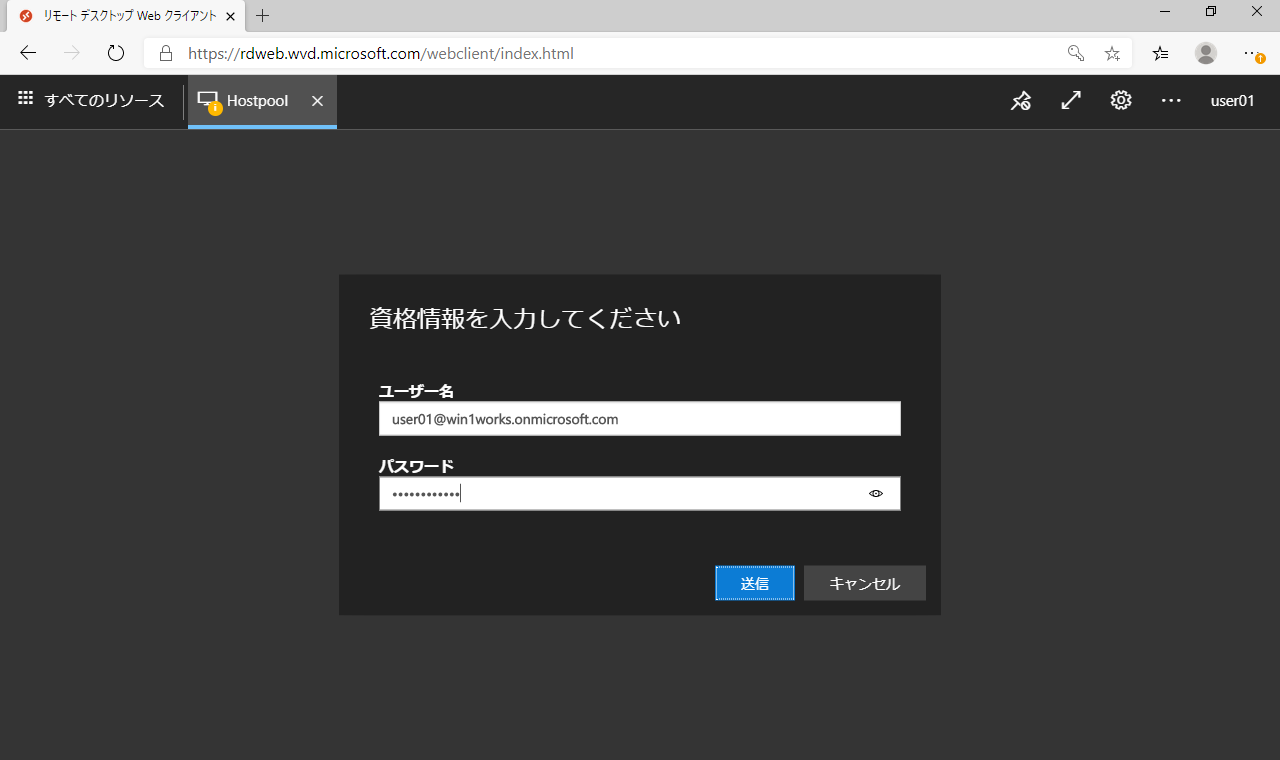Enter full screen mode with arrows icon
This screenshot has height=760, width=1280.
point(1071,101)
